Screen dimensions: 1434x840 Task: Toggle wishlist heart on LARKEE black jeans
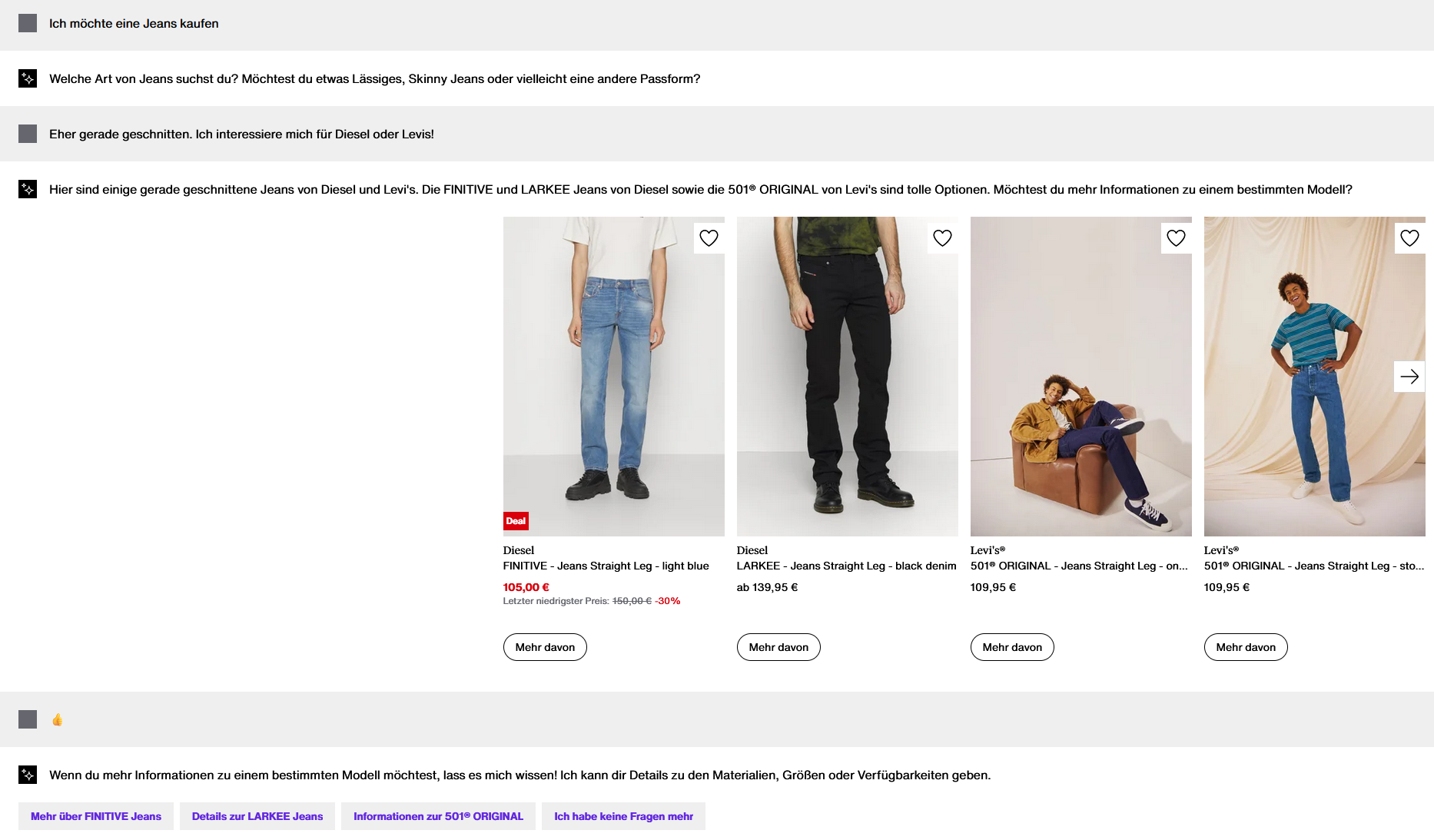942,238
